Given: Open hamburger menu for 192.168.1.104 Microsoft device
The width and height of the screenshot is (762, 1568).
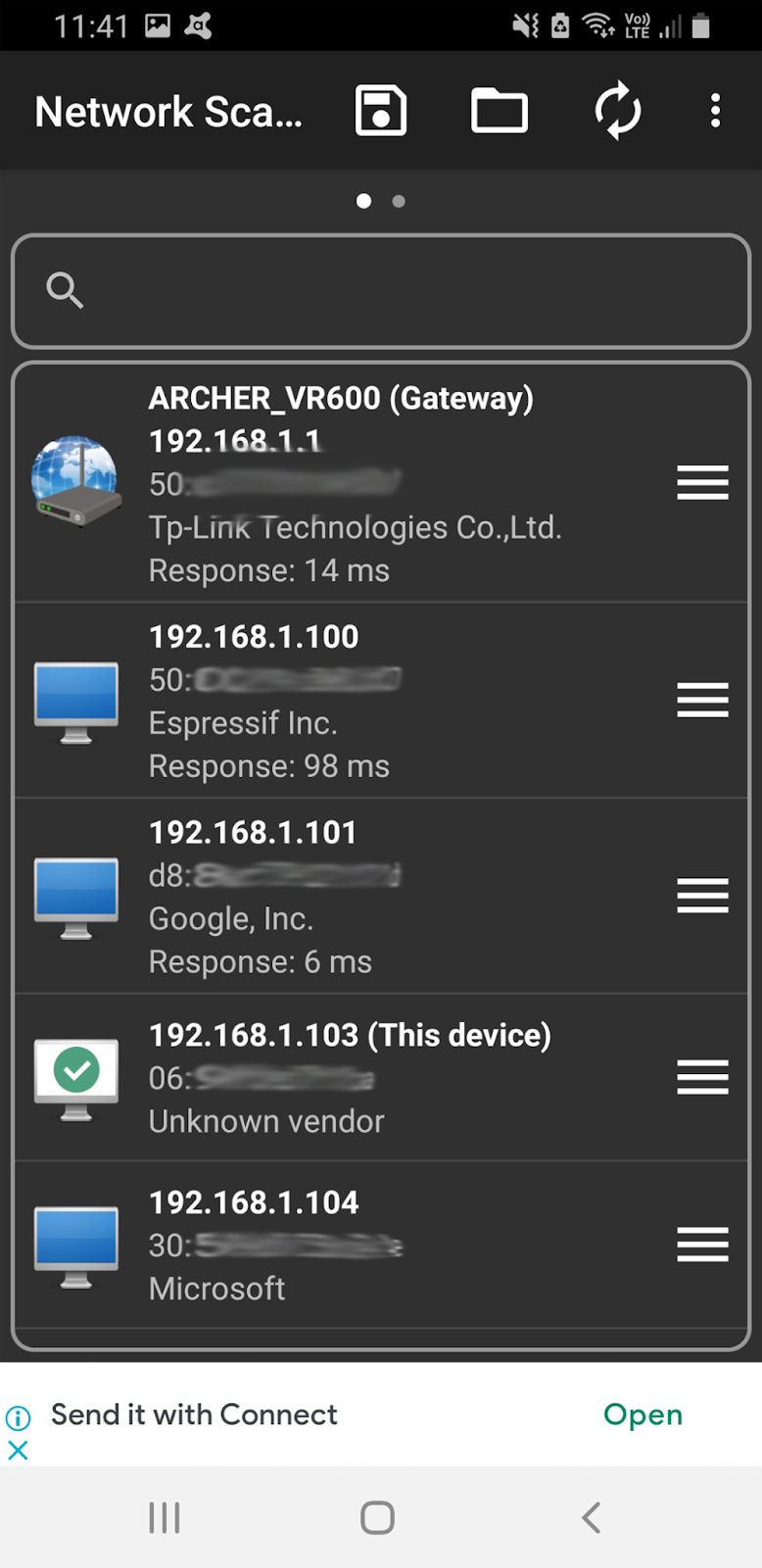Looking at the screenshot, I should tap(703, 1245).
